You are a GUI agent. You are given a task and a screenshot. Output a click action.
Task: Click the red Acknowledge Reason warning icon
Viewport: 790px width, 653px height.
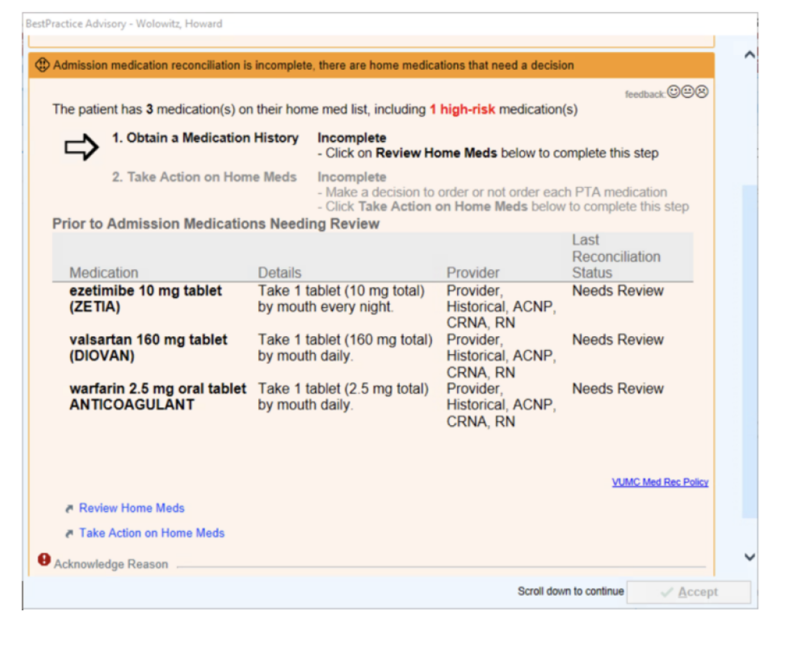coord(44,561)
